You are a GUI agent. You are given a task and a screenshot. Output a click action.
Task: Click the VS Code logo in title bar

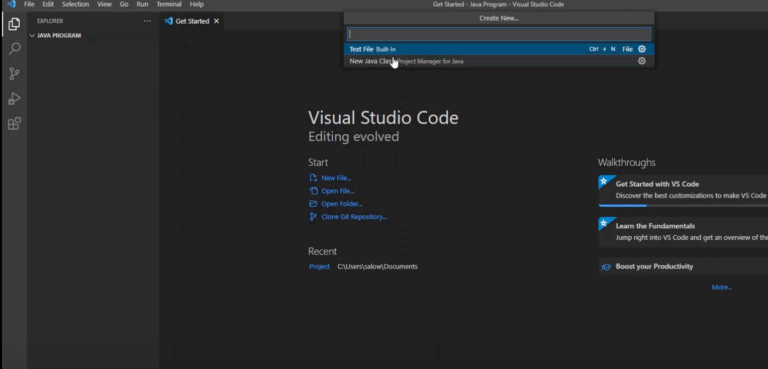pyautogui.click(x=11, y=4)
